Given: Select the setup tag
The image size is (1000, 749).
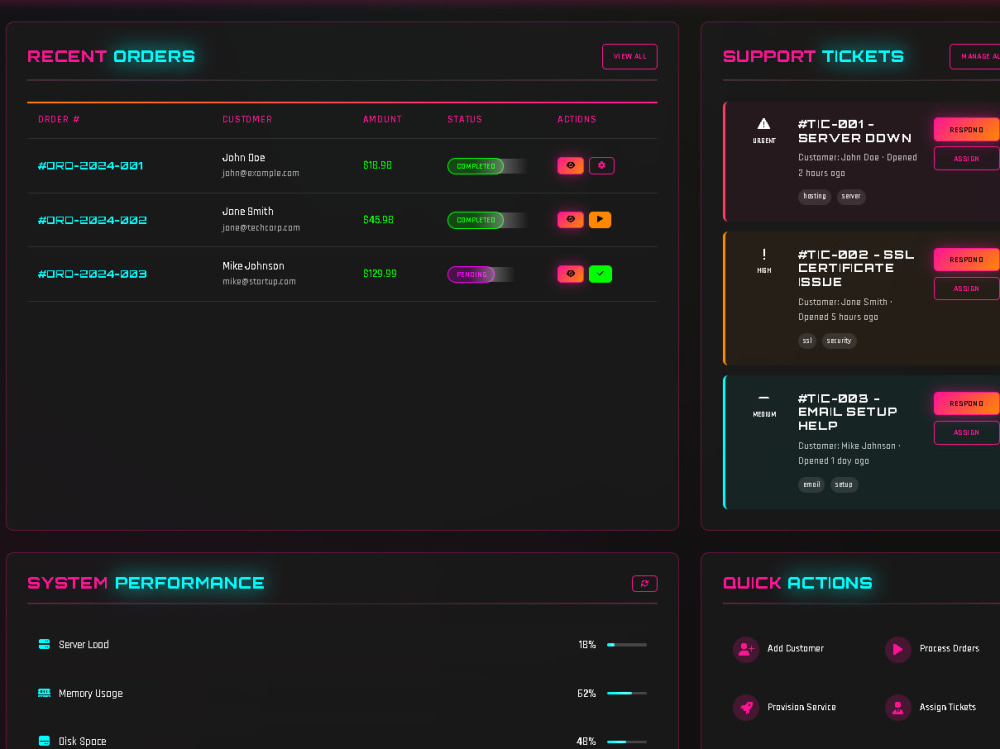Looking at the screenshot, I should click(x=844, y=485).
